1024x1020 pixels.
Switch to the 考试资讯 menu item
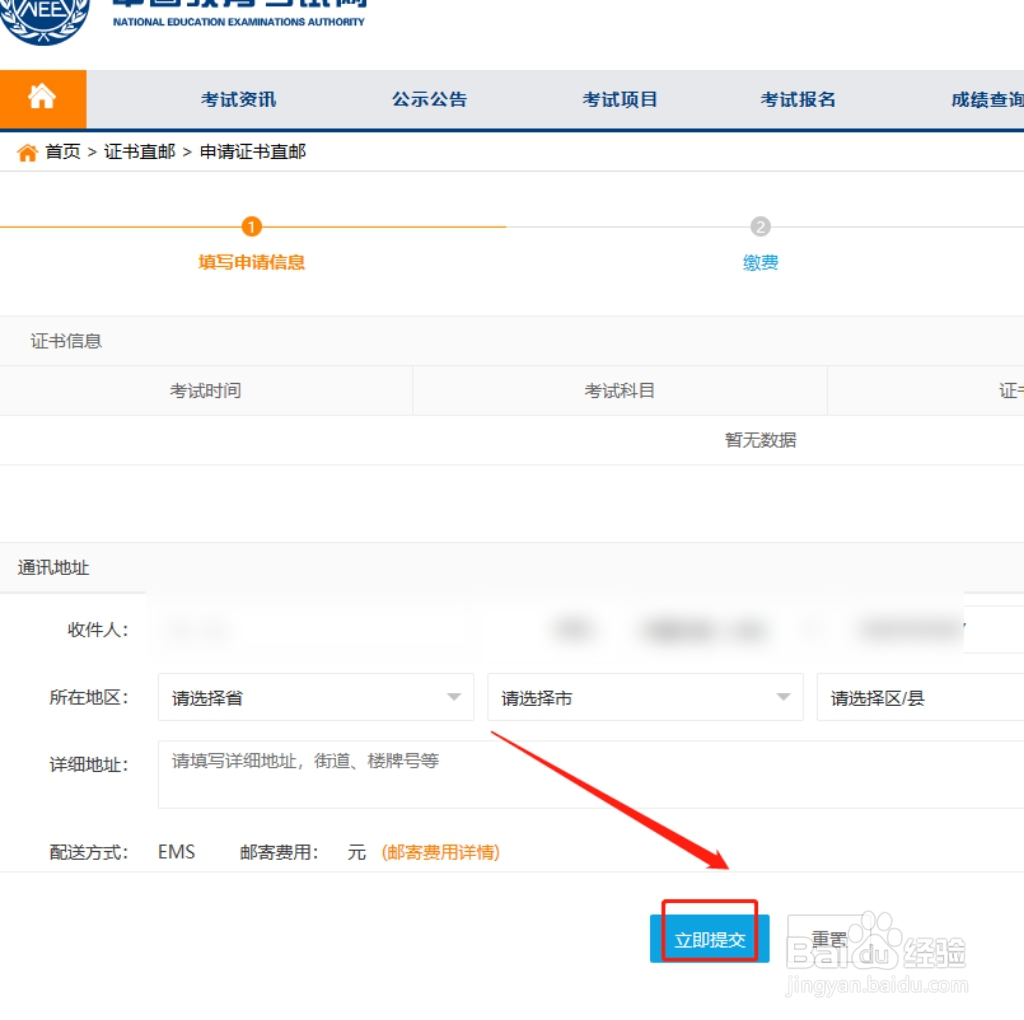(237, 99)
